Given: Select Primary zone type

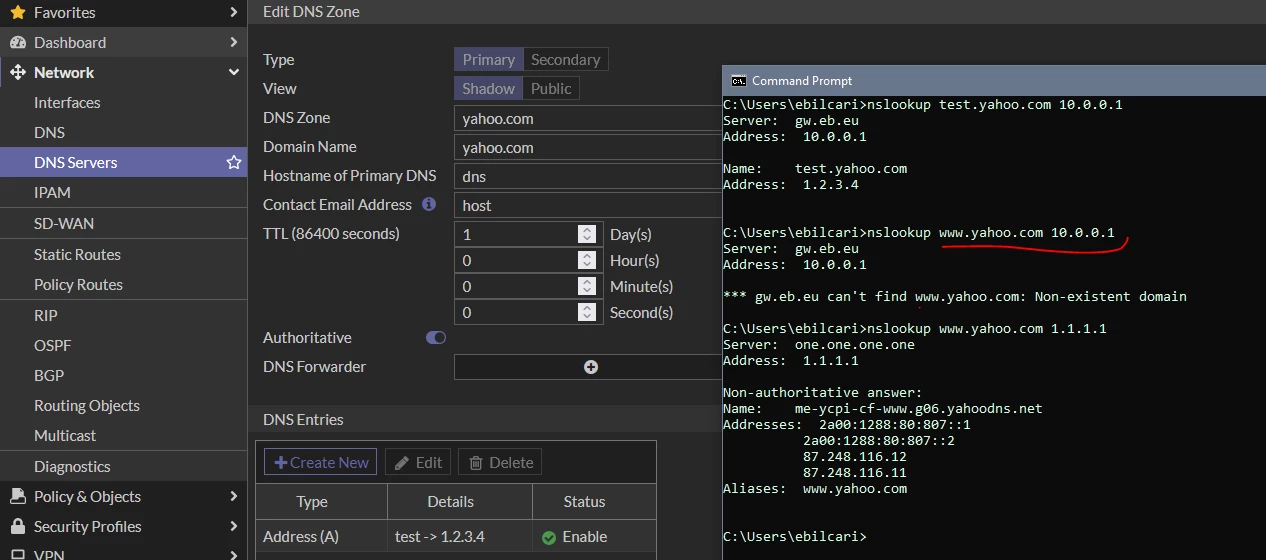Looking at the screenshot, I should (489, 60).
